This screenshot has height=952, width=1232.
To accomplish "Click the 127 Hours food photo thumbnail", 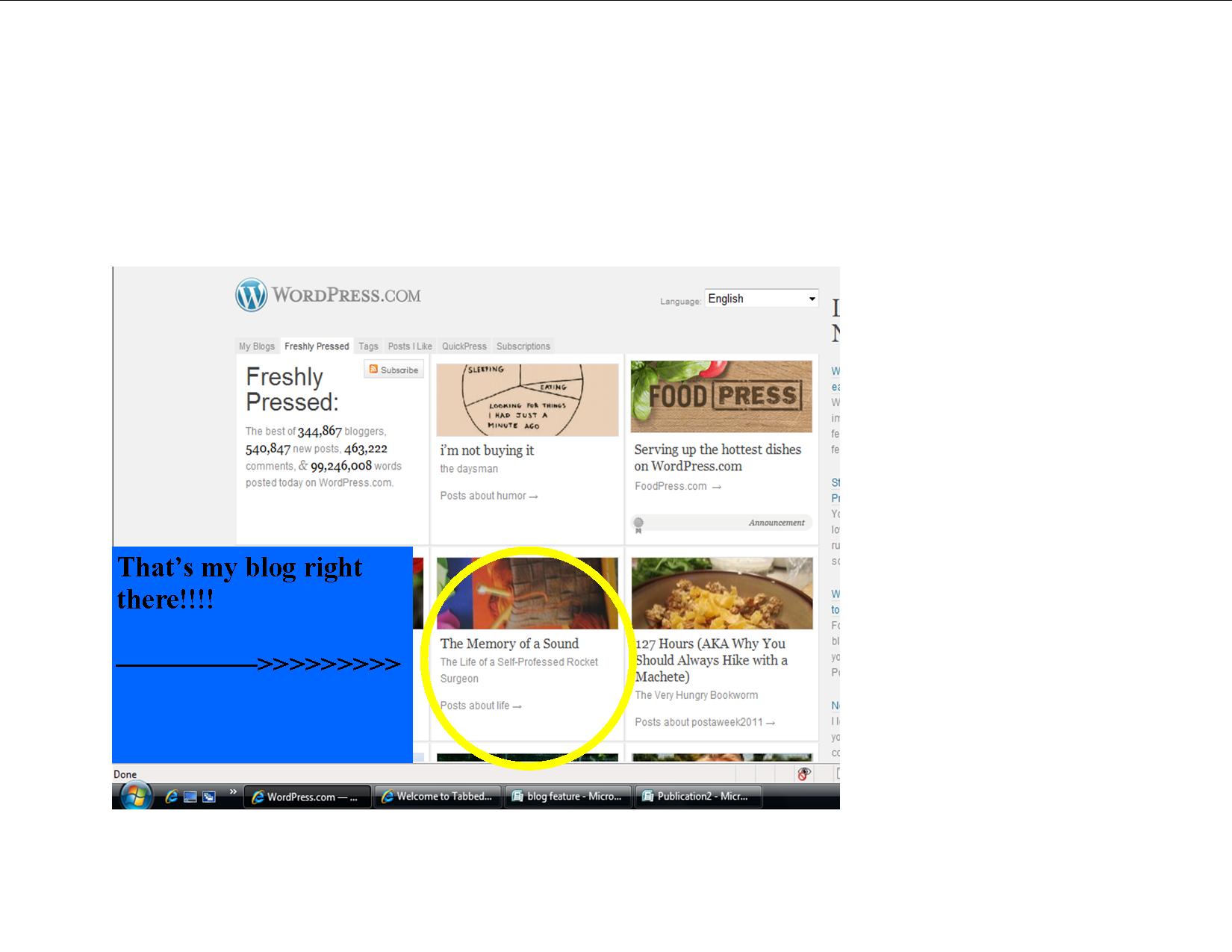I will click(x=721, y=594).
